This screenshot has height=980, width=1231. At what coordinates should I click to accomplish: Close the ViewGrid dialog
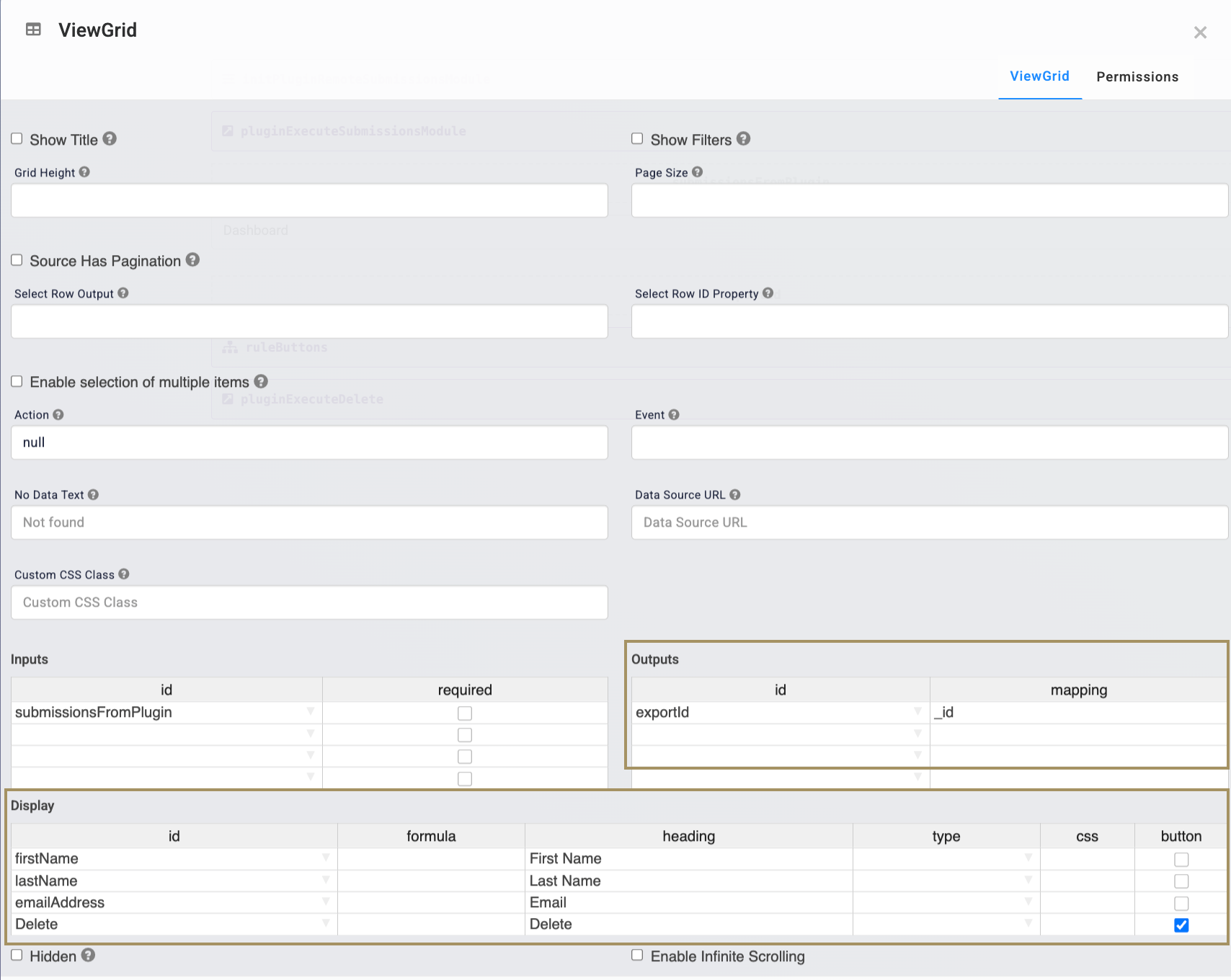(1200, 32)
